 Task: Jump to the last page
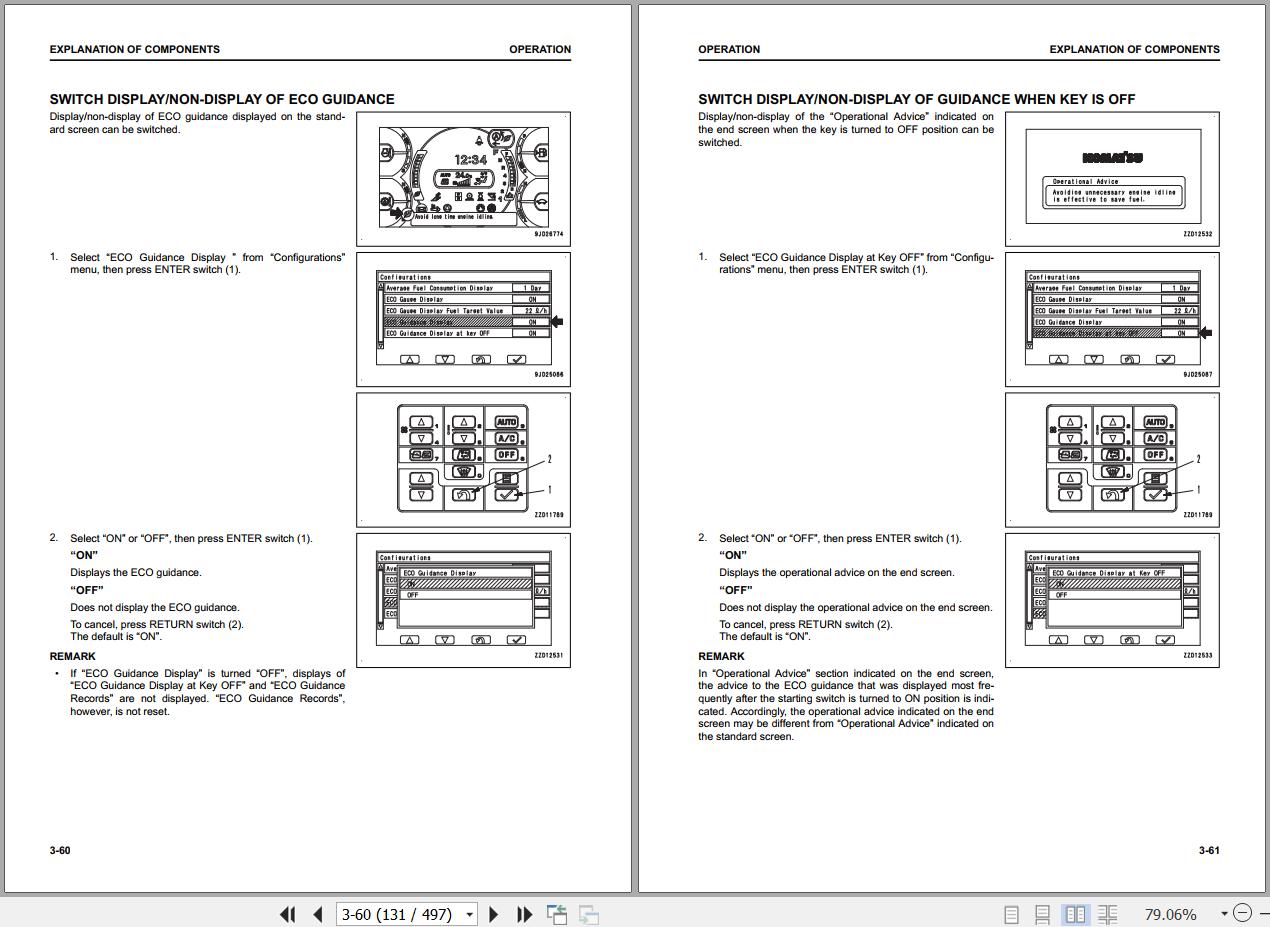[524, 914]
